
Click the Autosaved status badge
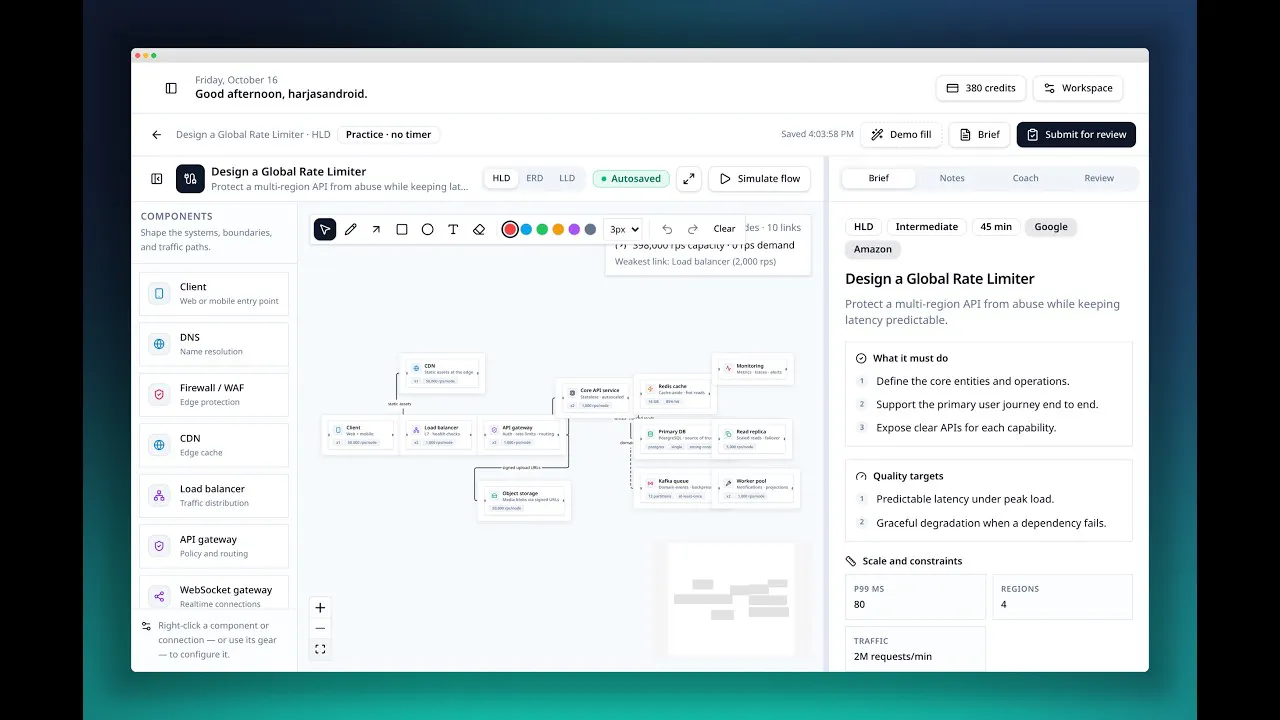(631, 179)
